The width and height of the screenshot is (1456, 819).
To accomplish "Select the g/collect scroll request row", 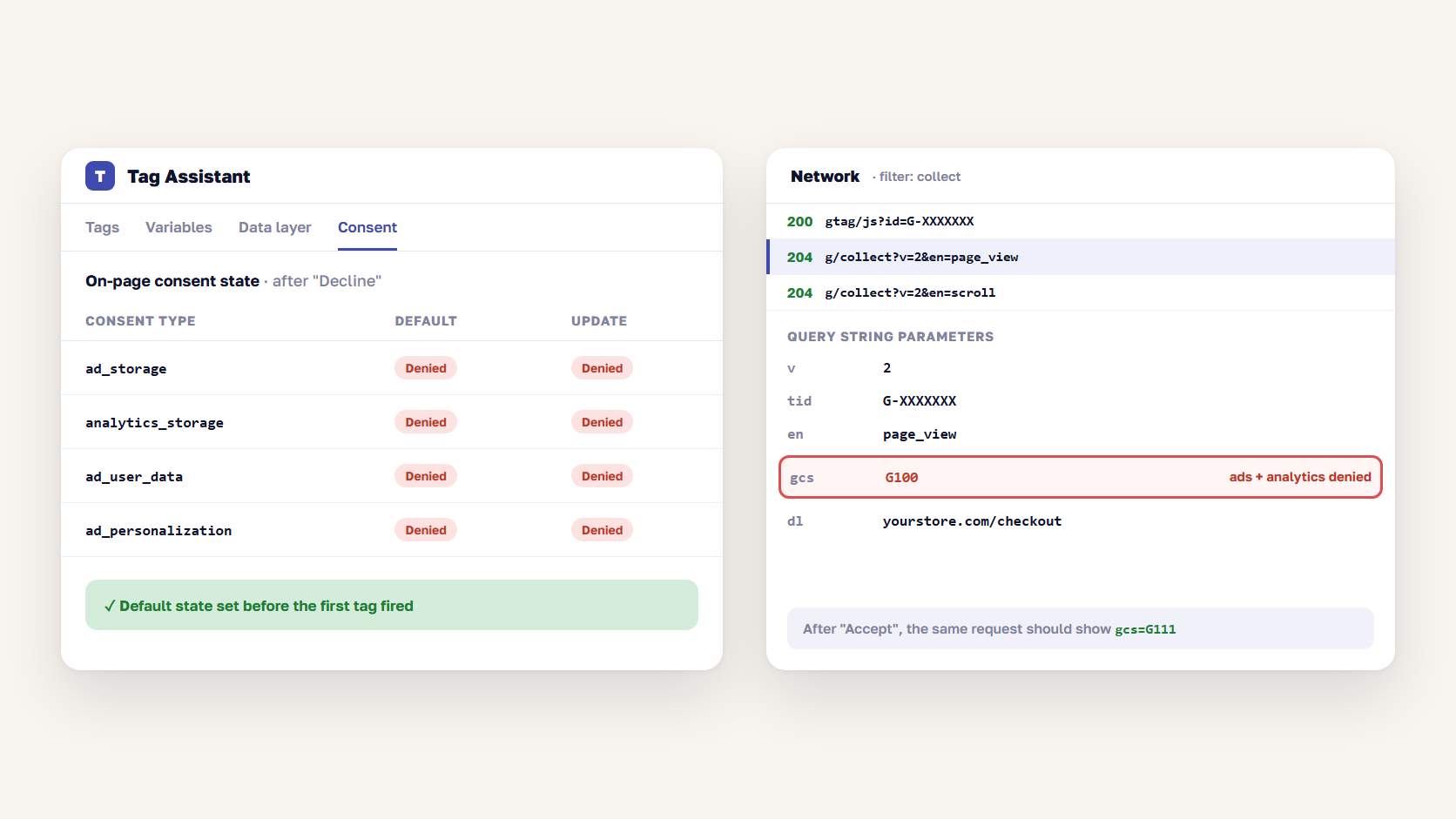I will 1081,292.
